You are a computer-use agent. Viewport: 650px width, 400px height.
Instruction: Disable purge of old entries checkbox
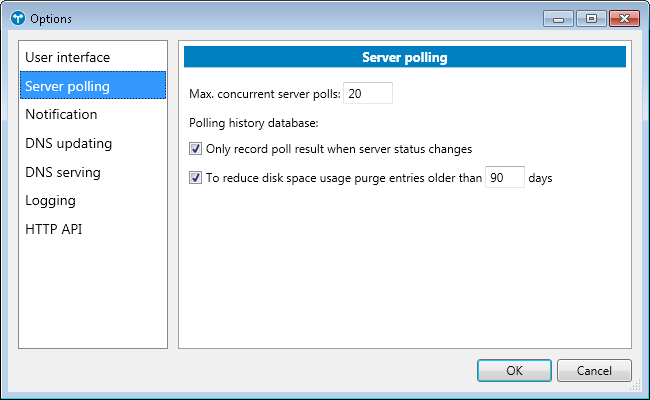click(195, 179)
